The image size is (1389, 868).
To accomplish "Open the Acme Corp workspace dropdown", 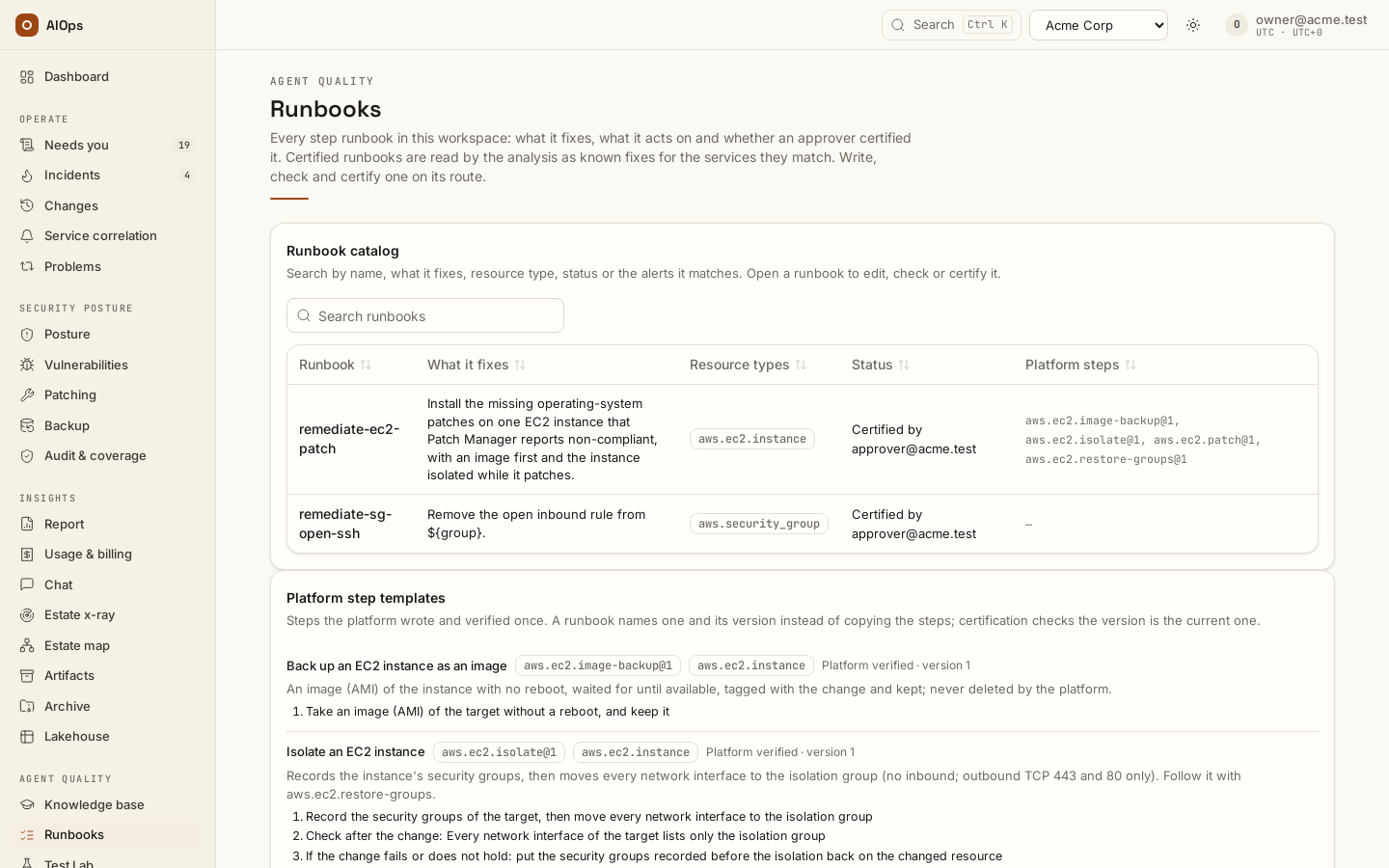I will click(x=1099, y=25).
